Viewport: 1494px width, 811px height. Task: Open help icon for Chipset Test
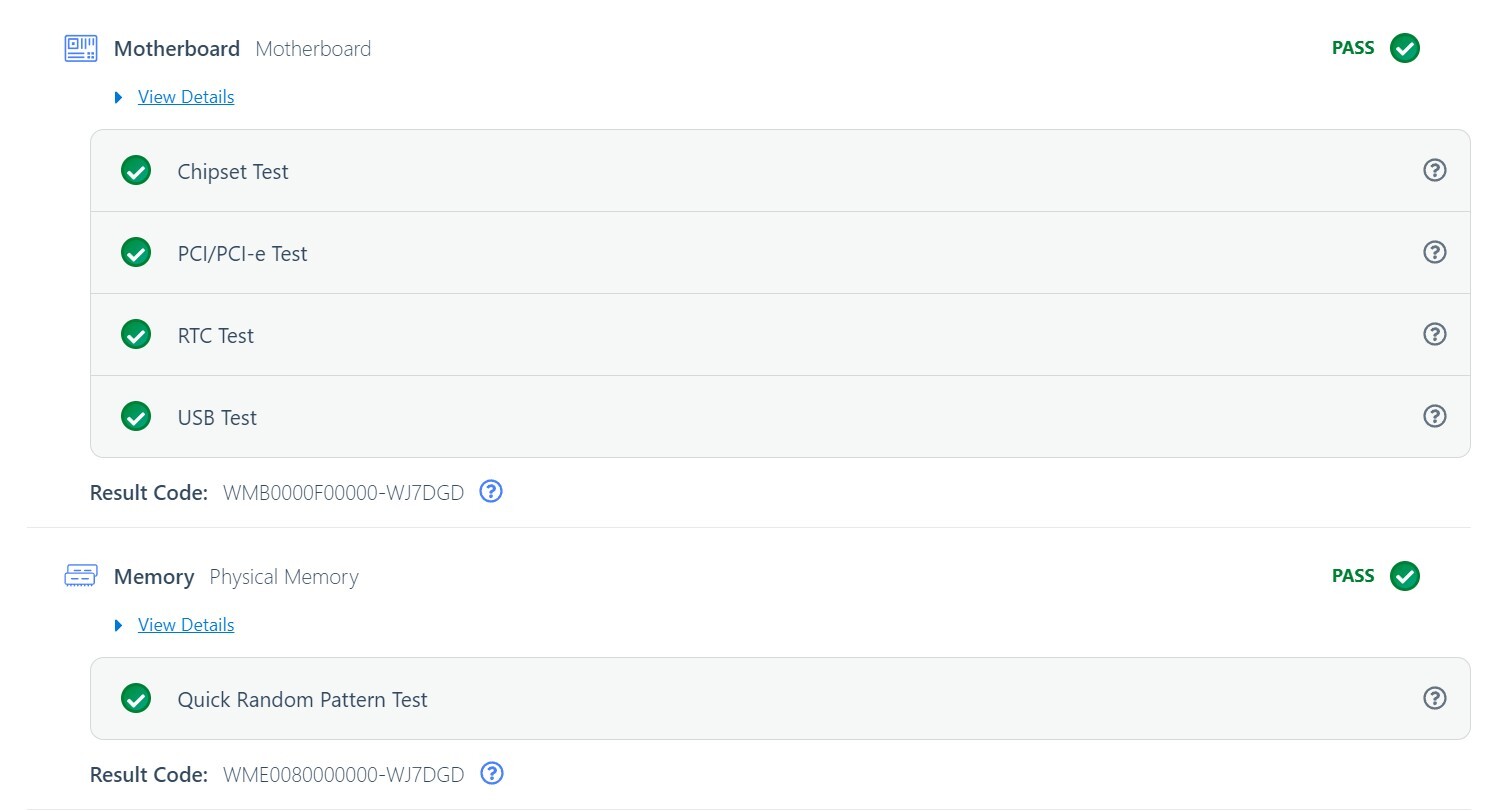(1434, 171)
